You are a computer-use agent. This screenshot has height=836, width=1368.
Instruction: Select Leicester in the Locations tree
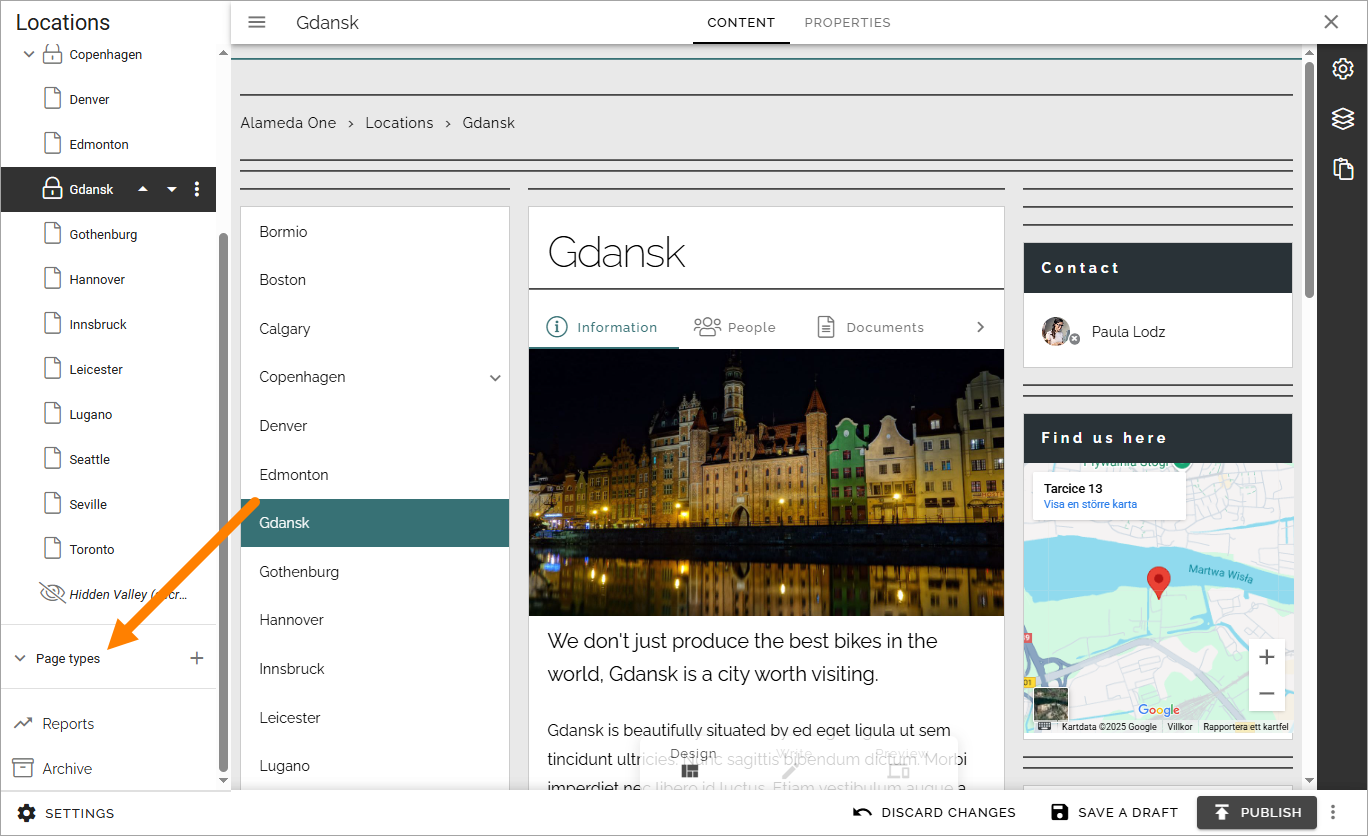click(96, 369)
